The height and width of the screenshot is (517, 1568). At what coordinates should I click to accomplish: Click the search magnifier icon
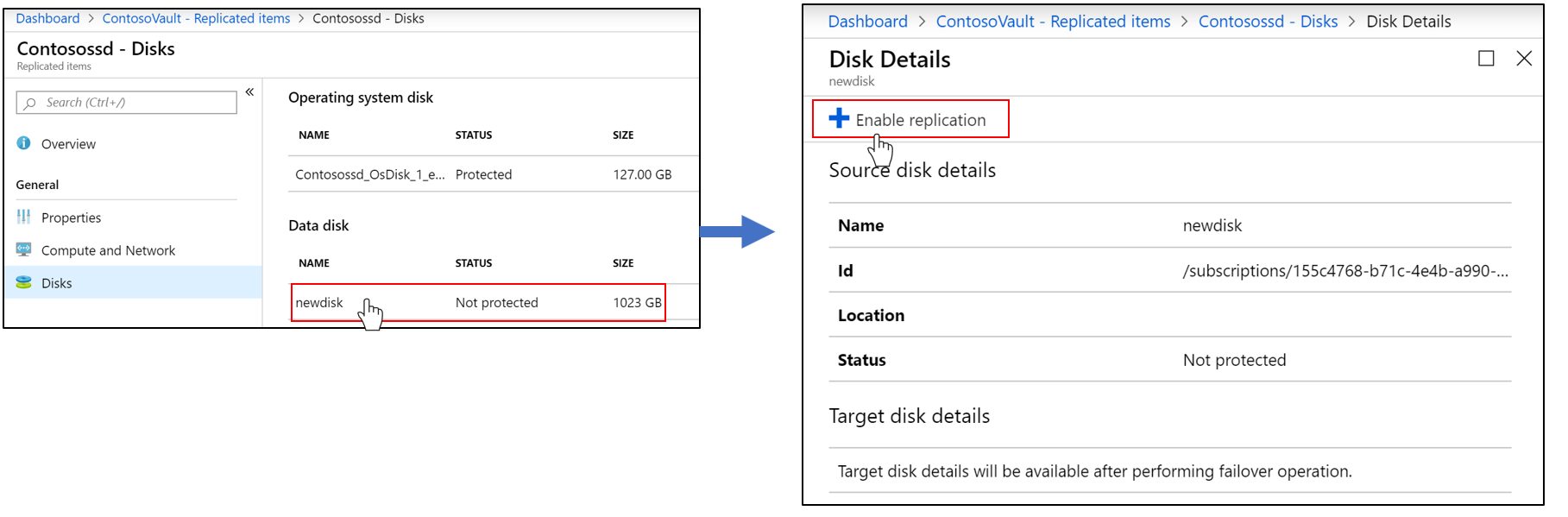28,102
